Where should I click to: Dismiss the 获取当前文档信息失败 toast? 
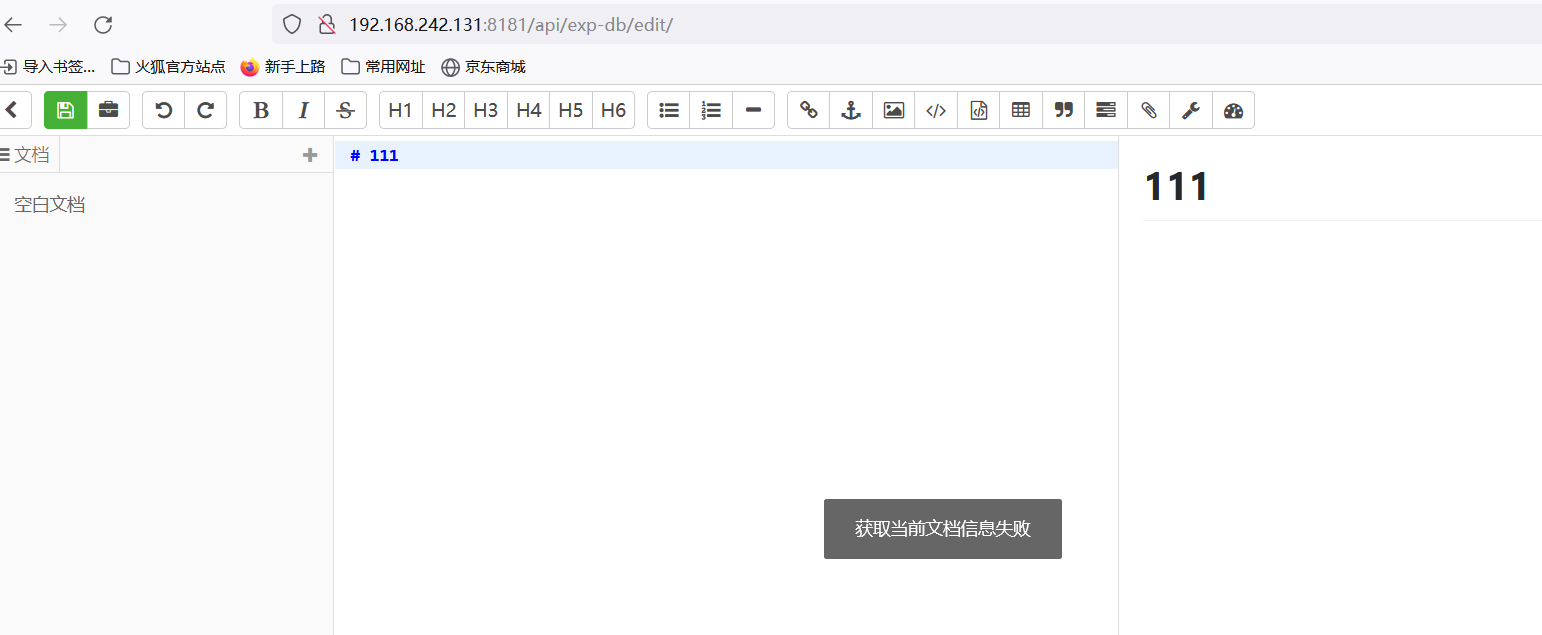point(943,529)
